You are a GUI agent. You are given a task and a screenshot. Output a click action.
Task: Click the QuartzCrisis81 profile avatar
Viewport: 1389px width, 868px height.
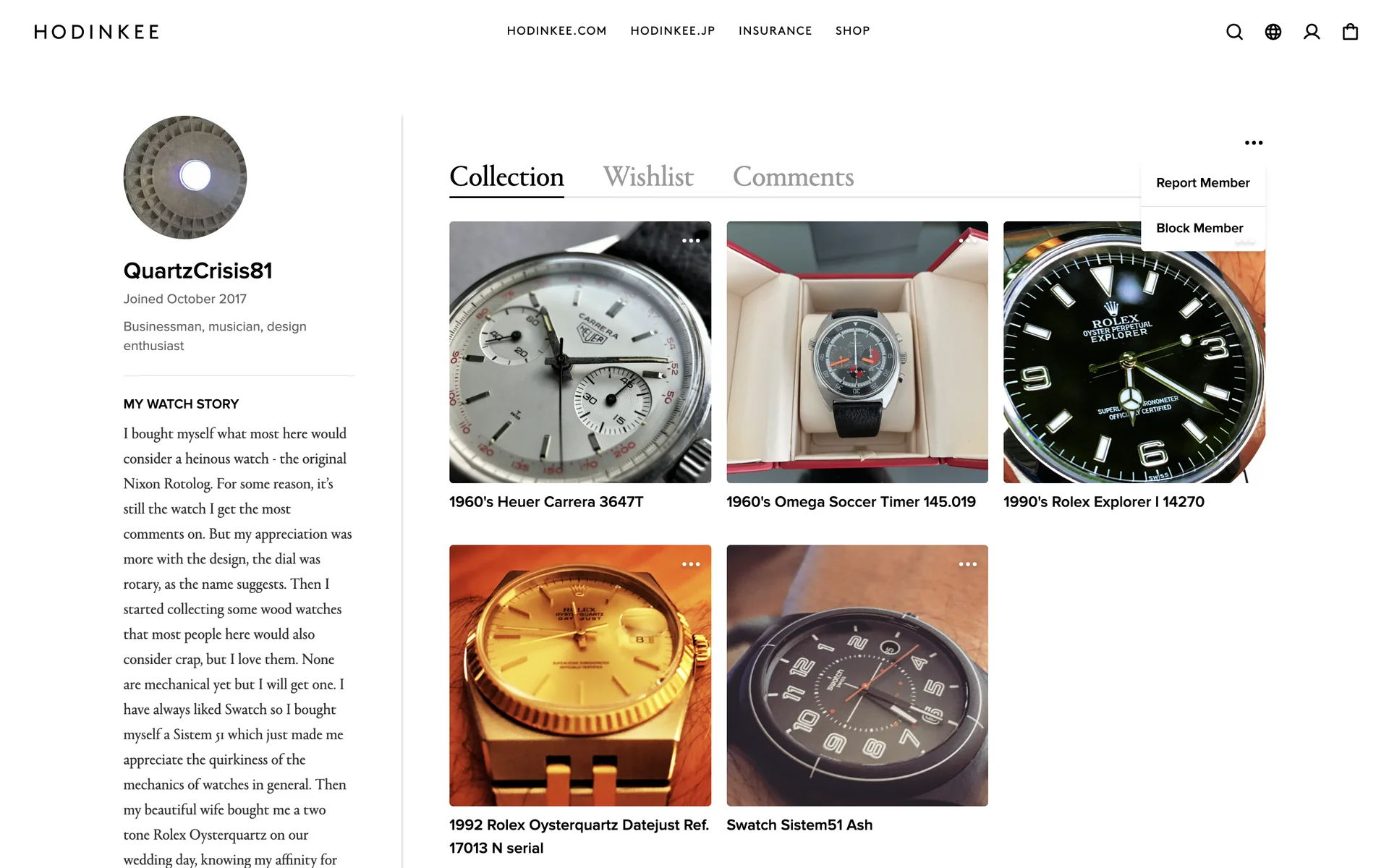pos(185,177)
